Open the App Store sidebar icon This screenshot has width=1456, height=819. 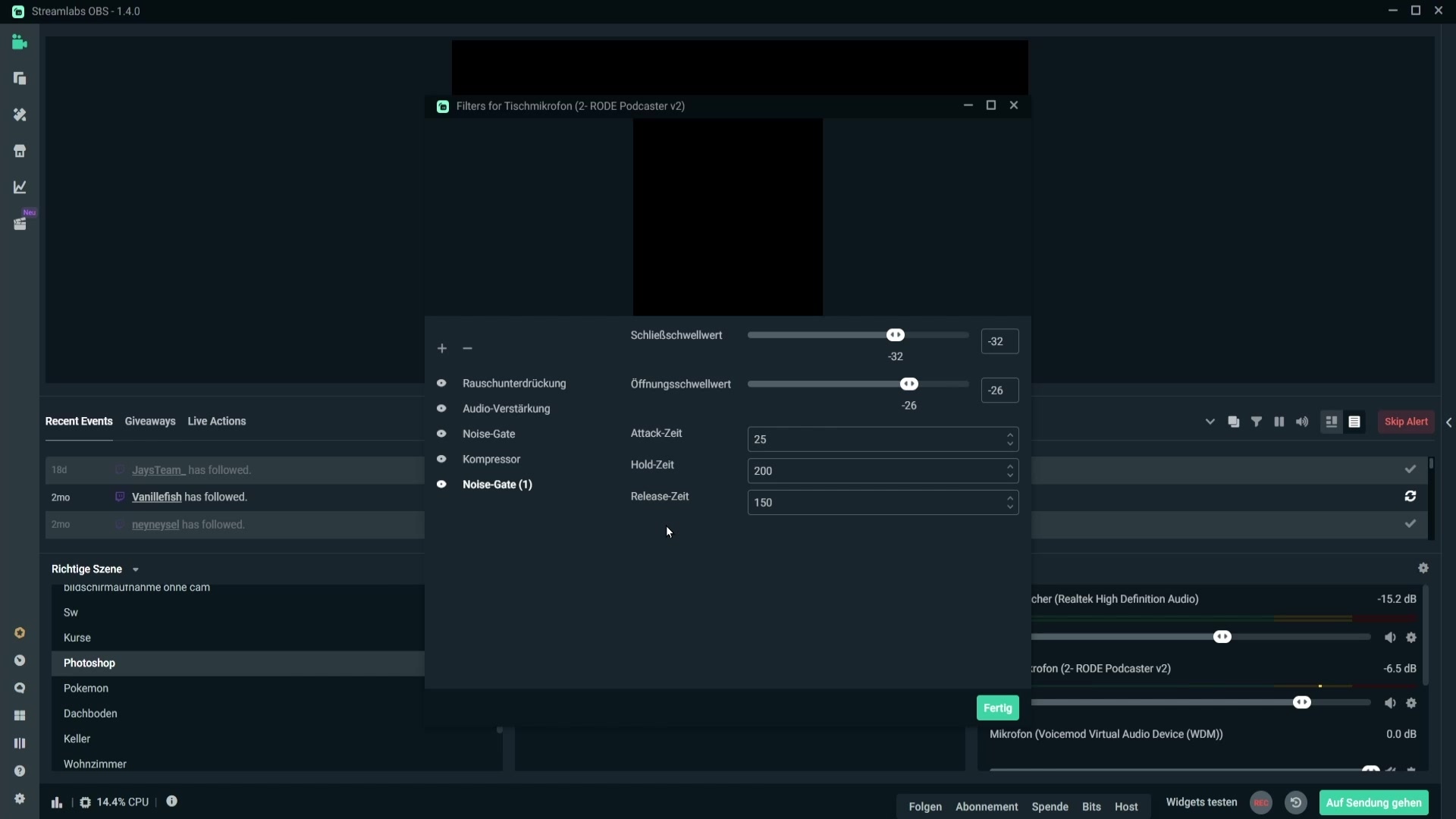click(x=20, y=151)
